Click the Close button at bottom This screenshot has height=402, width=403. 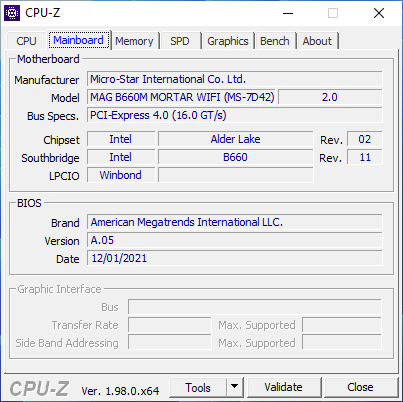pyautogui.click(x=361, y=387)
